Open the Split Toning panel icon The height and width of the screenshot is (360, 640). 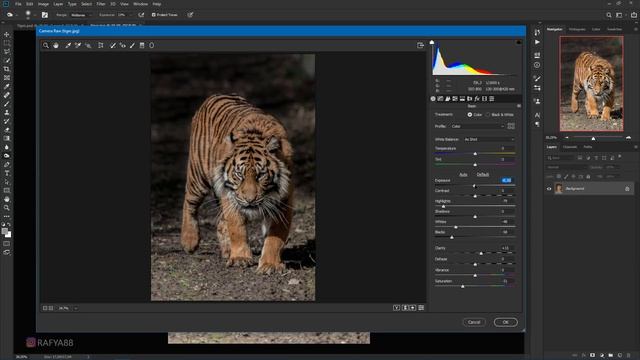coord(462,99)
